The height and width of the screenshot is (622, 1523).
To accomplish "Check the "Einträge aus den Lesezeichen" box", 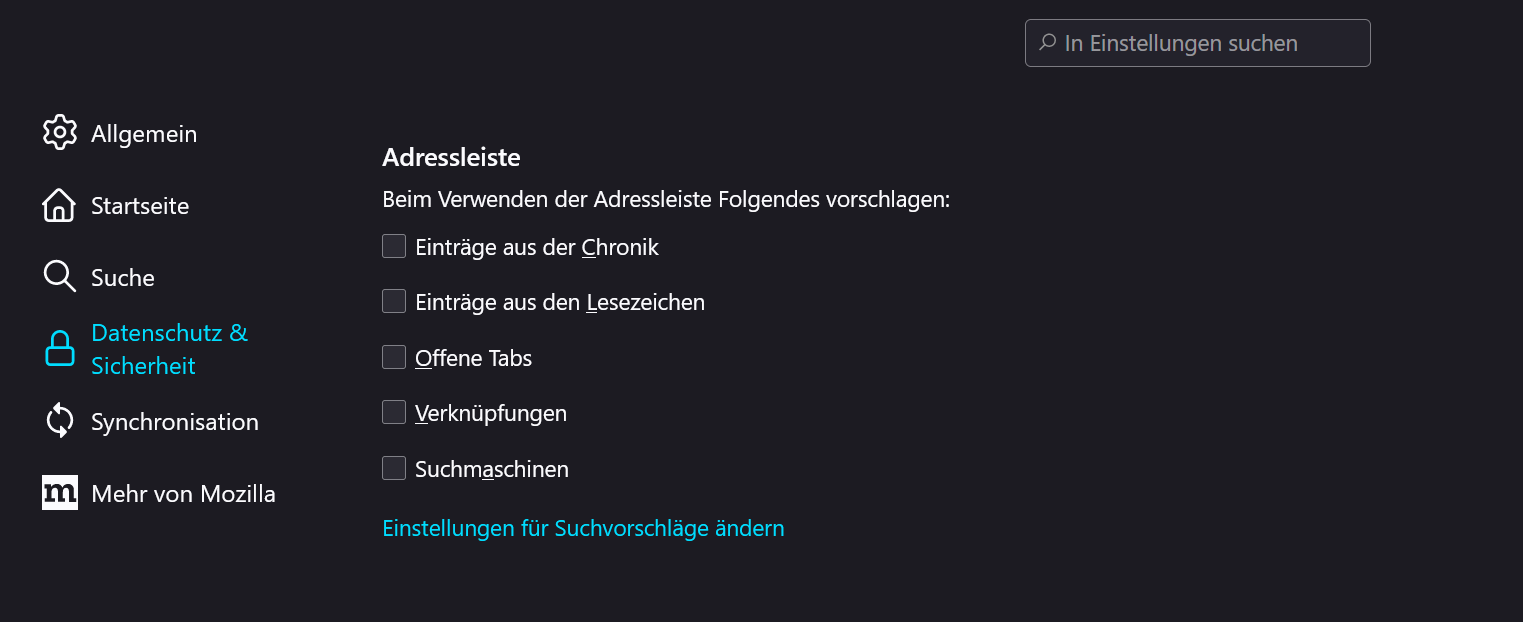I will (x=394, y=301).
